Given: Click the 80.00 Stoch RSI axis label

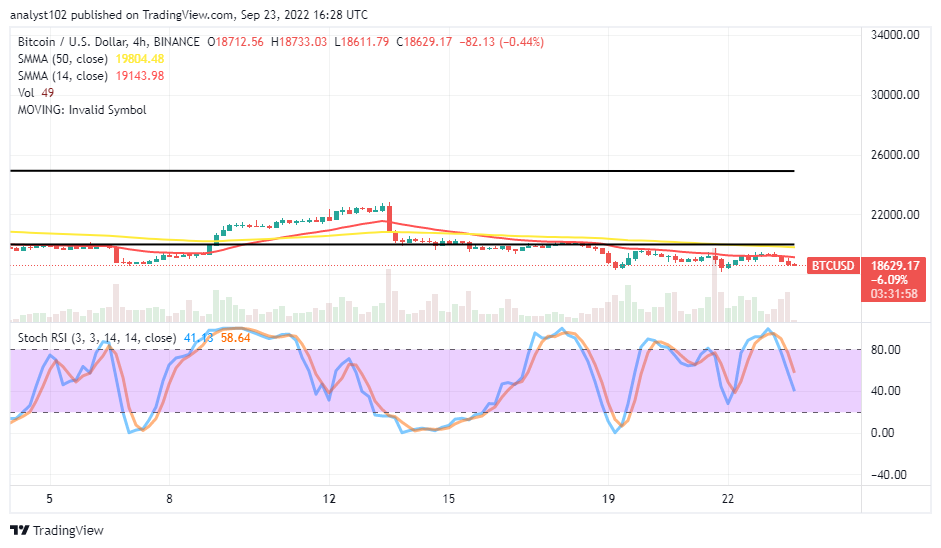Looking at the screenshot, I should point(885,350).
